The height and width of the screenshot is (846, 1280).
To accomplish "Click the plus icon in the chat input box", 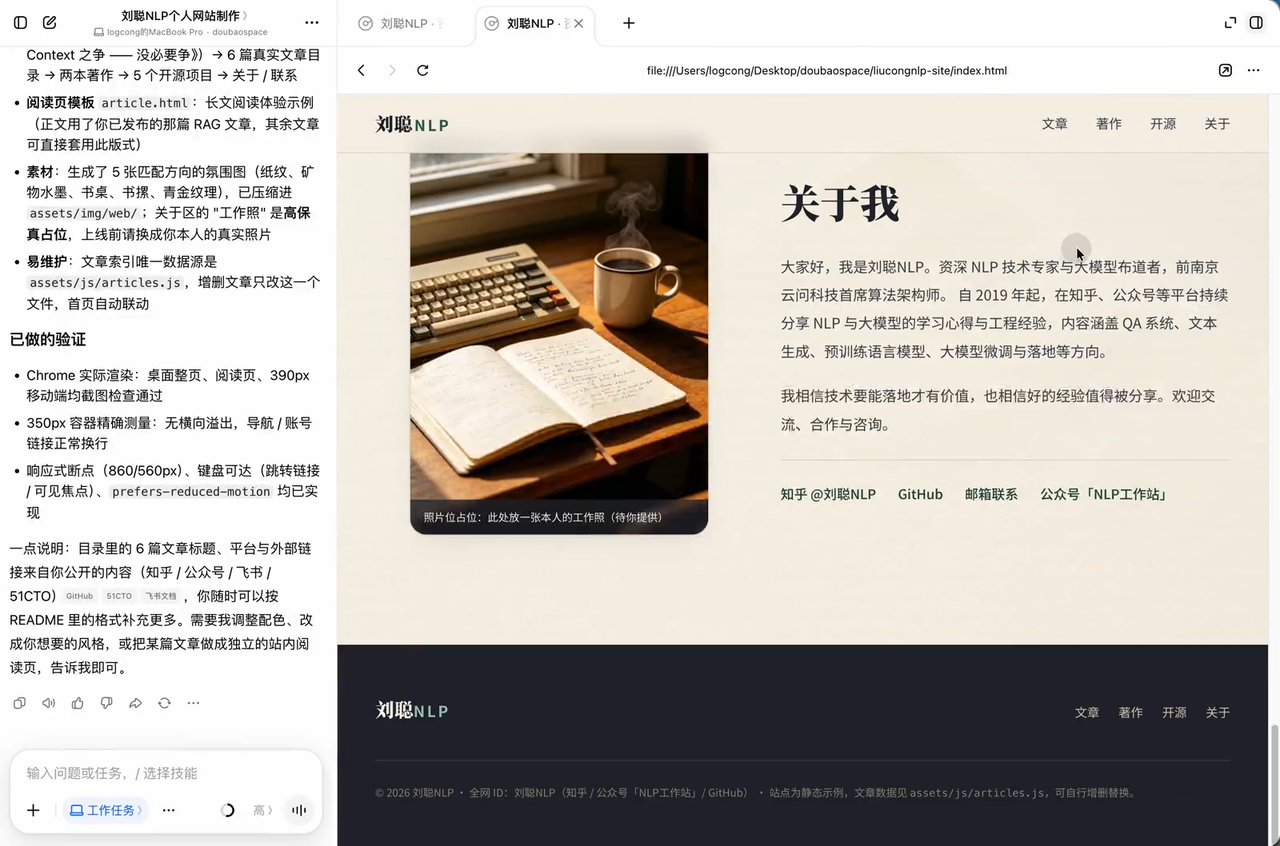I will click(33, 810).
